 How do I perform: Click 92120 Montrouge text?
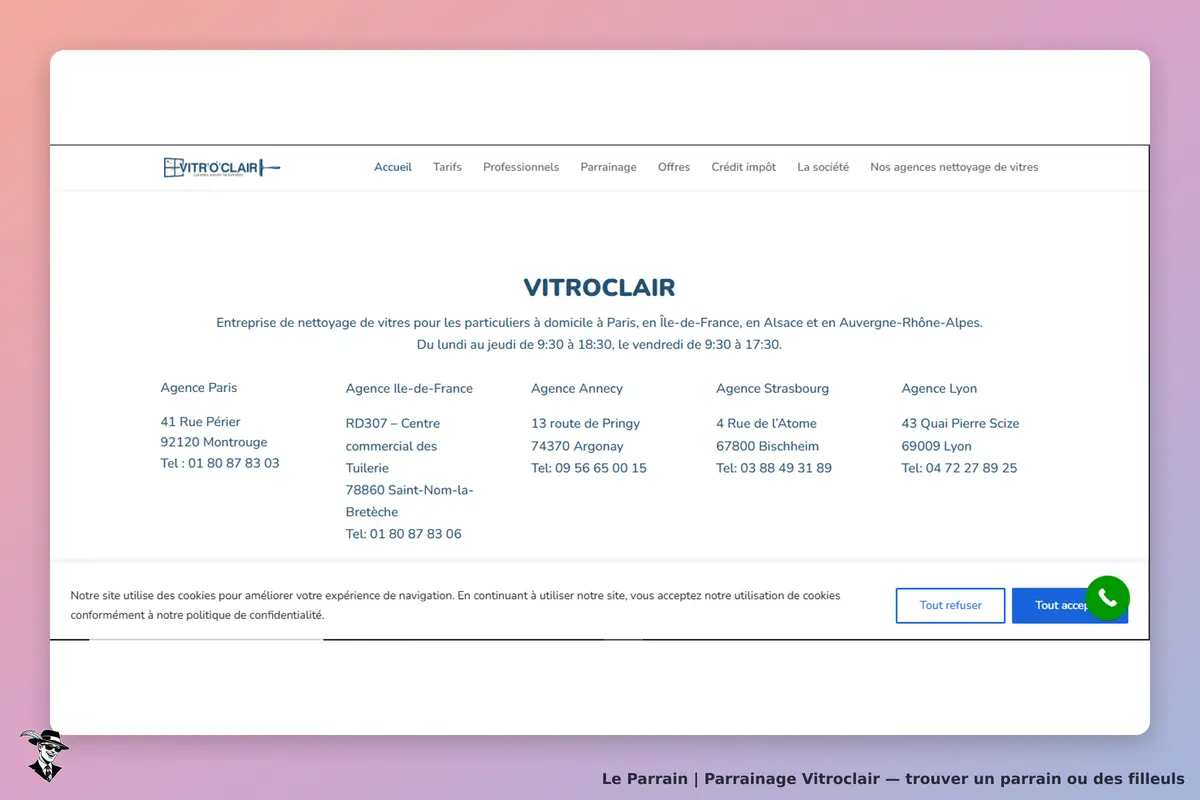pos(214,442)
